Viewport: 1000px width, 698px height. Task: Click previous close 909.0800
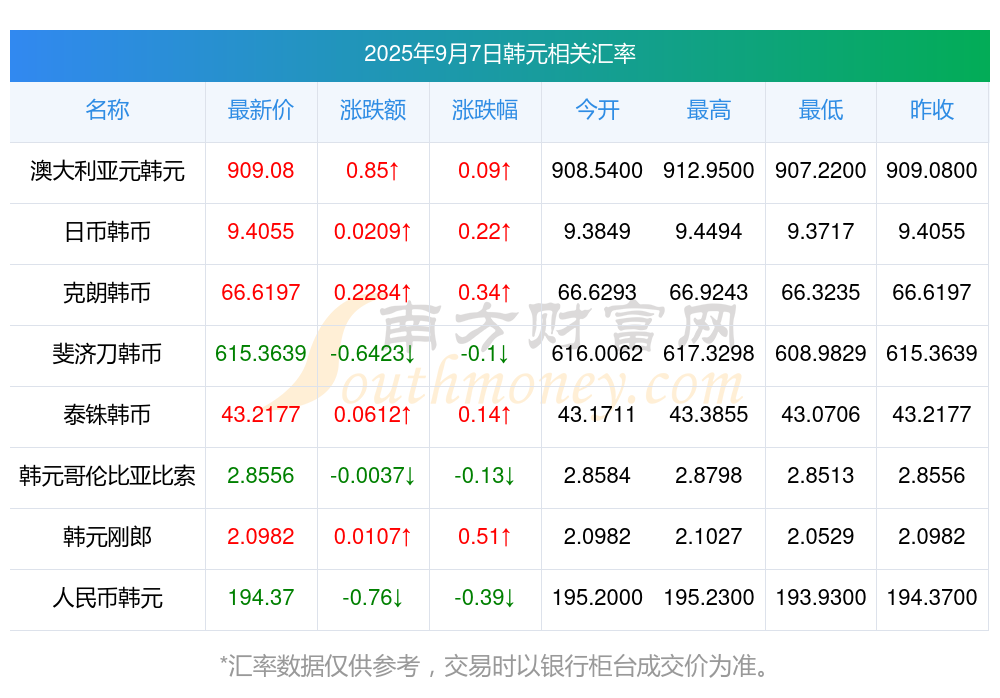tap(932, 170)
